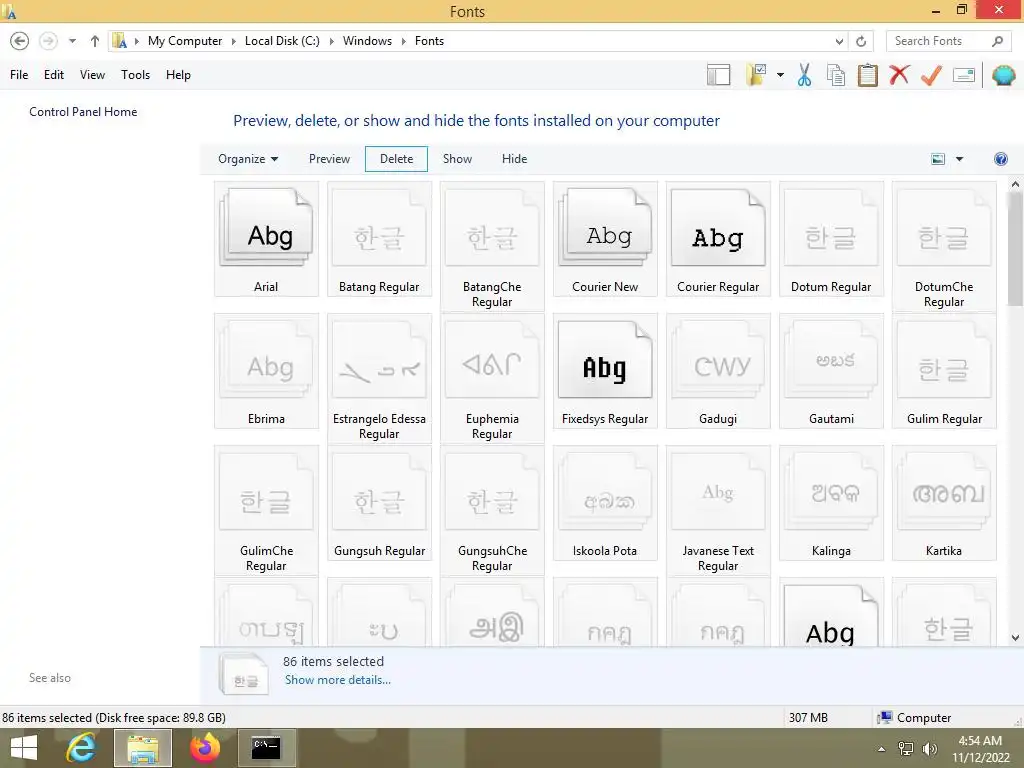Select the Gautami font
Screen dimensions: 1024x768
click(831, 371)
